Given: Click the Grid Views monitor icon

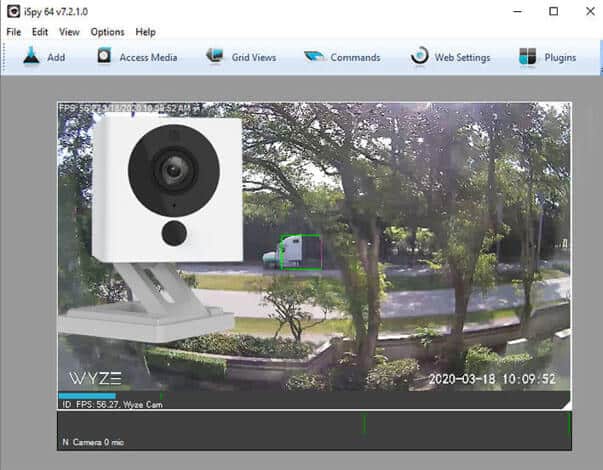Looking at the screenshot, I should (215, 57).
